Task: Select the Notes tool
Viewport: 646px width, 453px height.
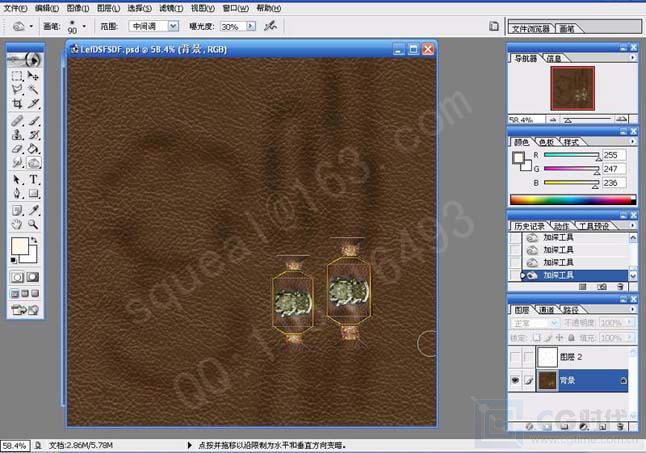Action: click(x=17, y=210)
